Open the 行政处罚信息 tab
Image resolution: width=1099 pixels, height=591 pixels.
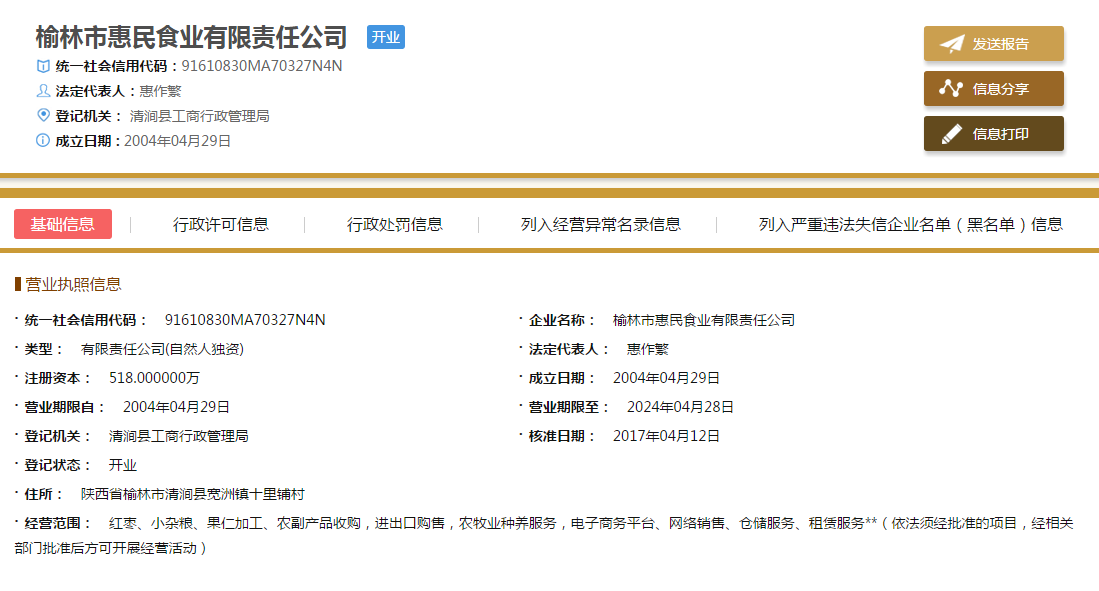395,224
